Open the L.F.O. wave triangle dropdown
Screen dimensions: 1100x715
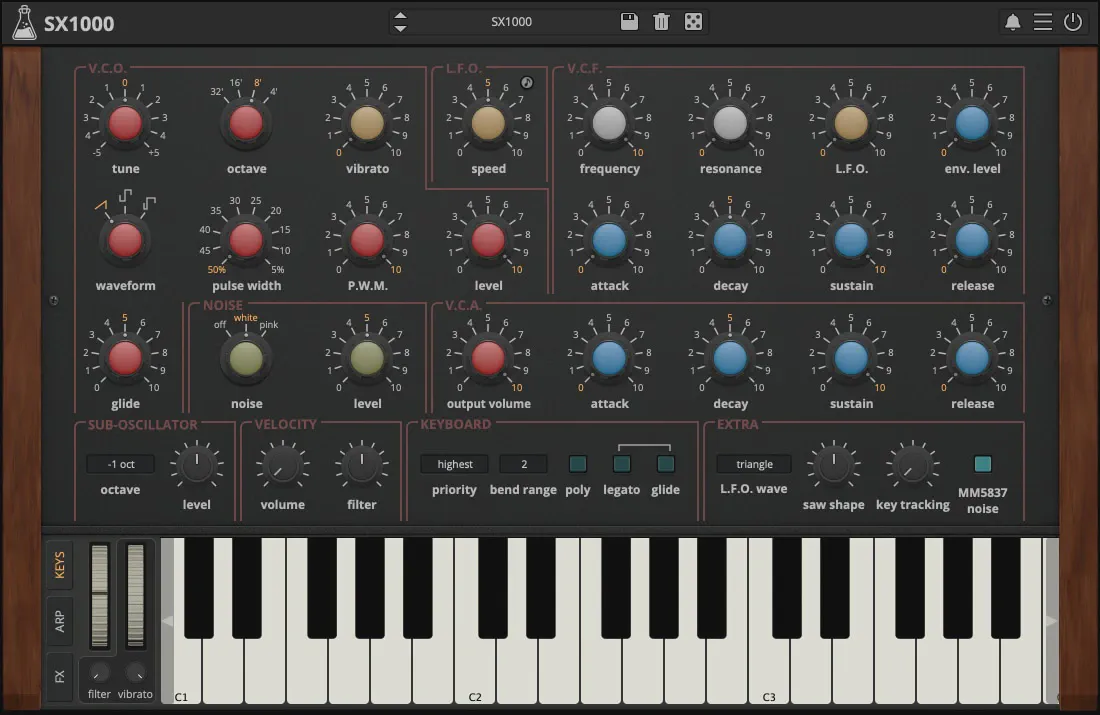(x=754, y=464)
